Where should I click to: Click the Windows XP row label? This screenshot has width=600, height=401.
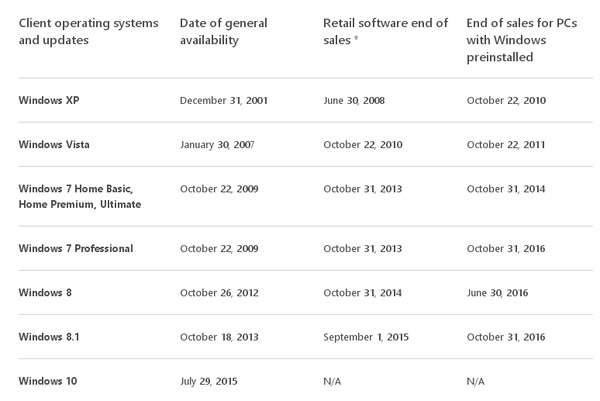click(x=49, y=100)
